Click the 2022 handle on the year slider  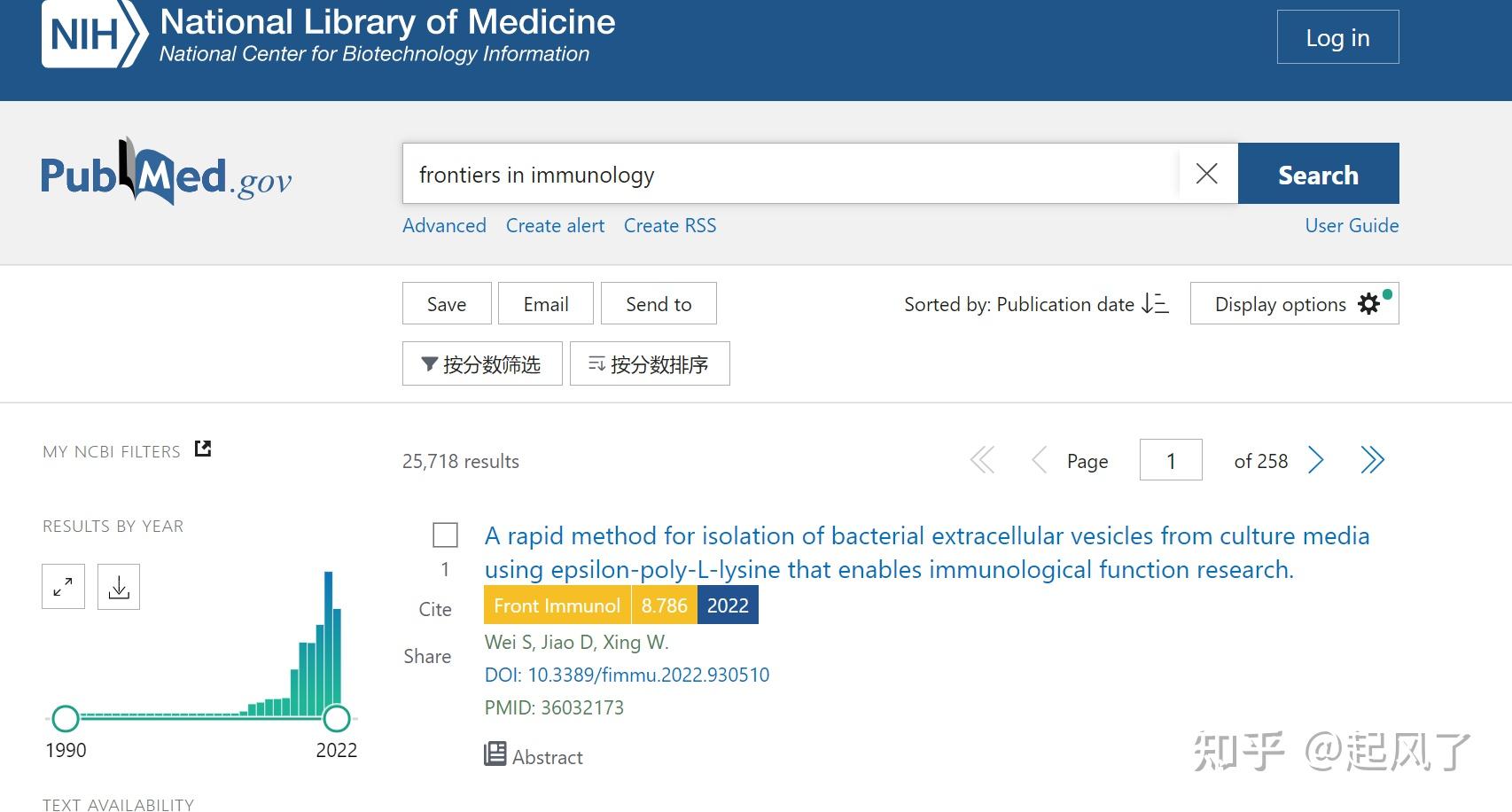pyautogui.click(x=337, y=716)
